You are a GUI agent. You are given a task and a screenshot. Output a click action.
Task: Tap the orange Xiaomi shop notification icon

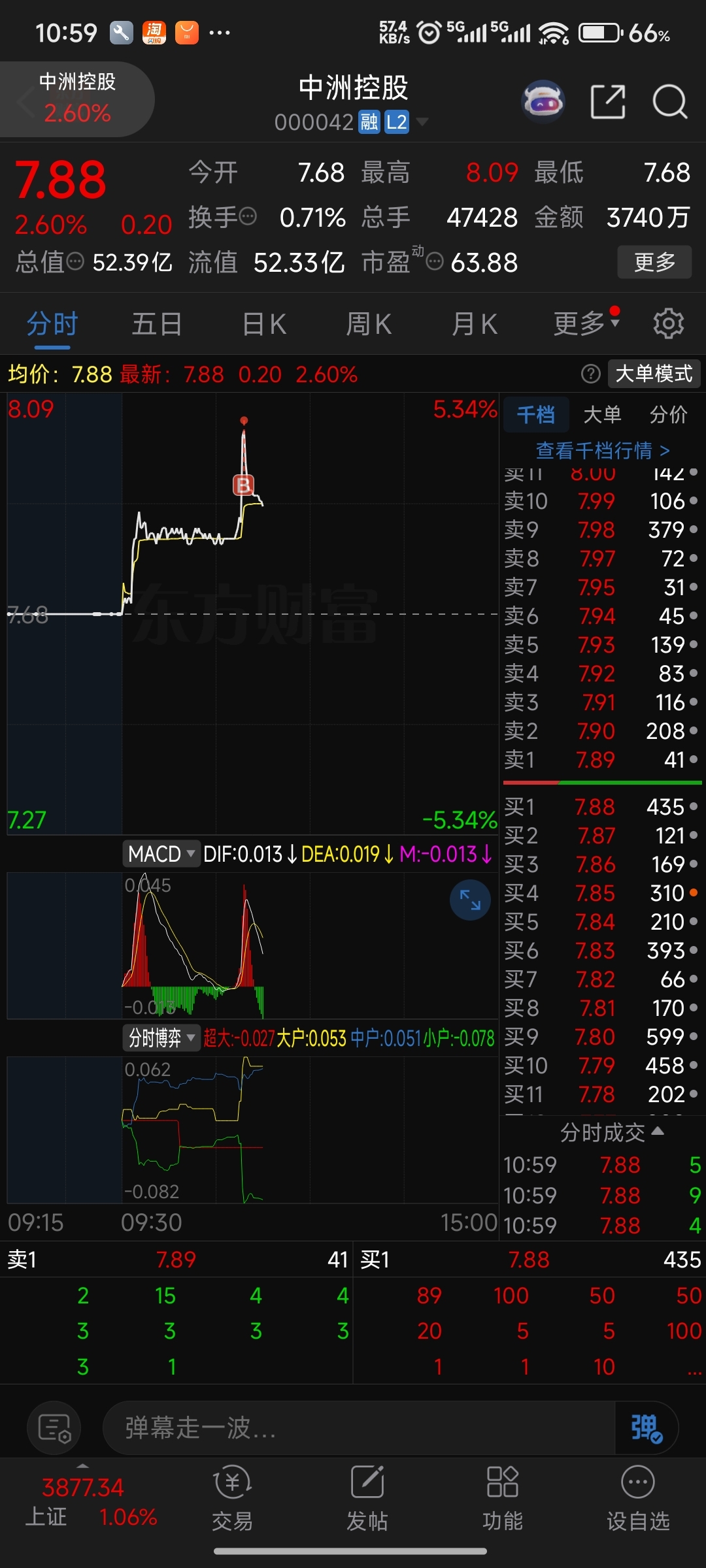coord(187,33)
